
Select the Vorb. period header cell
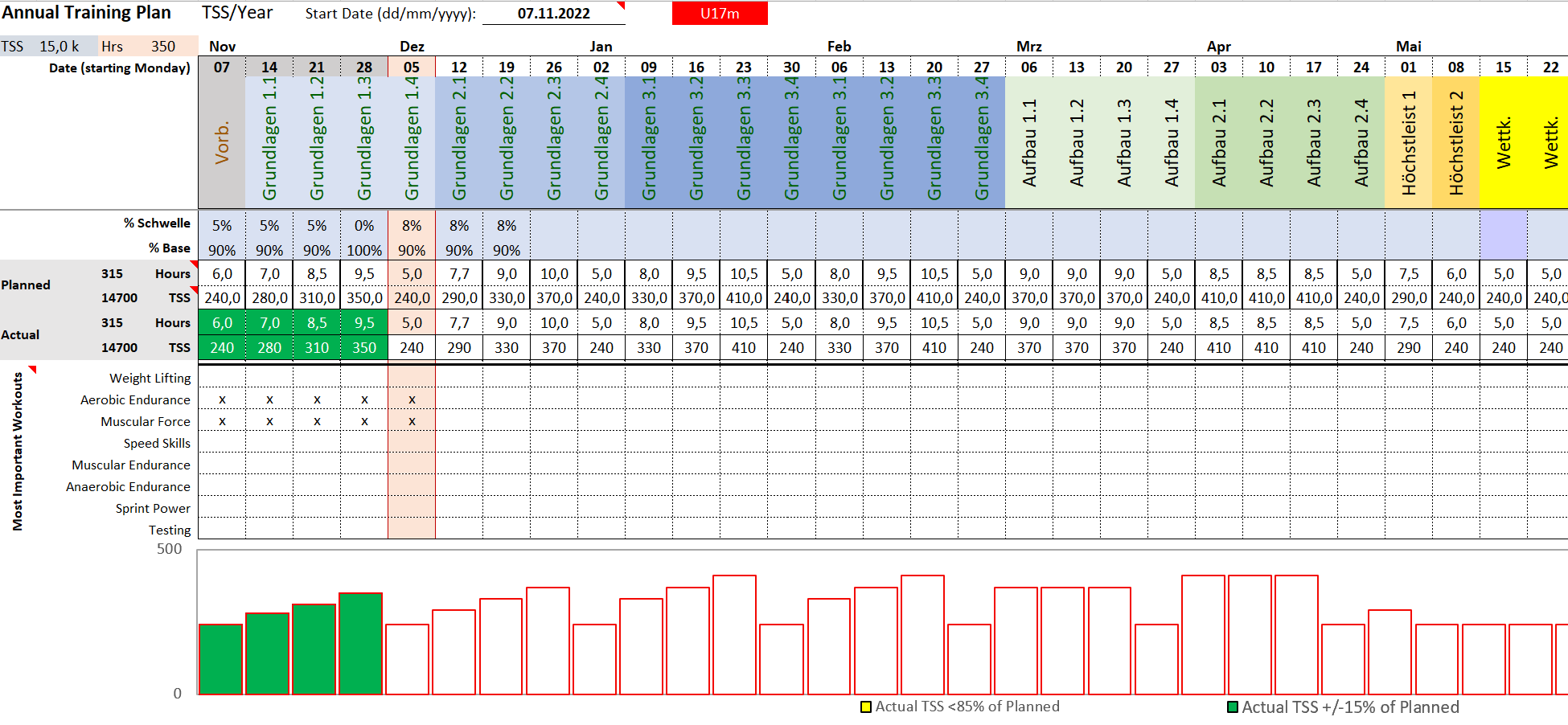[x=222, y=142]
